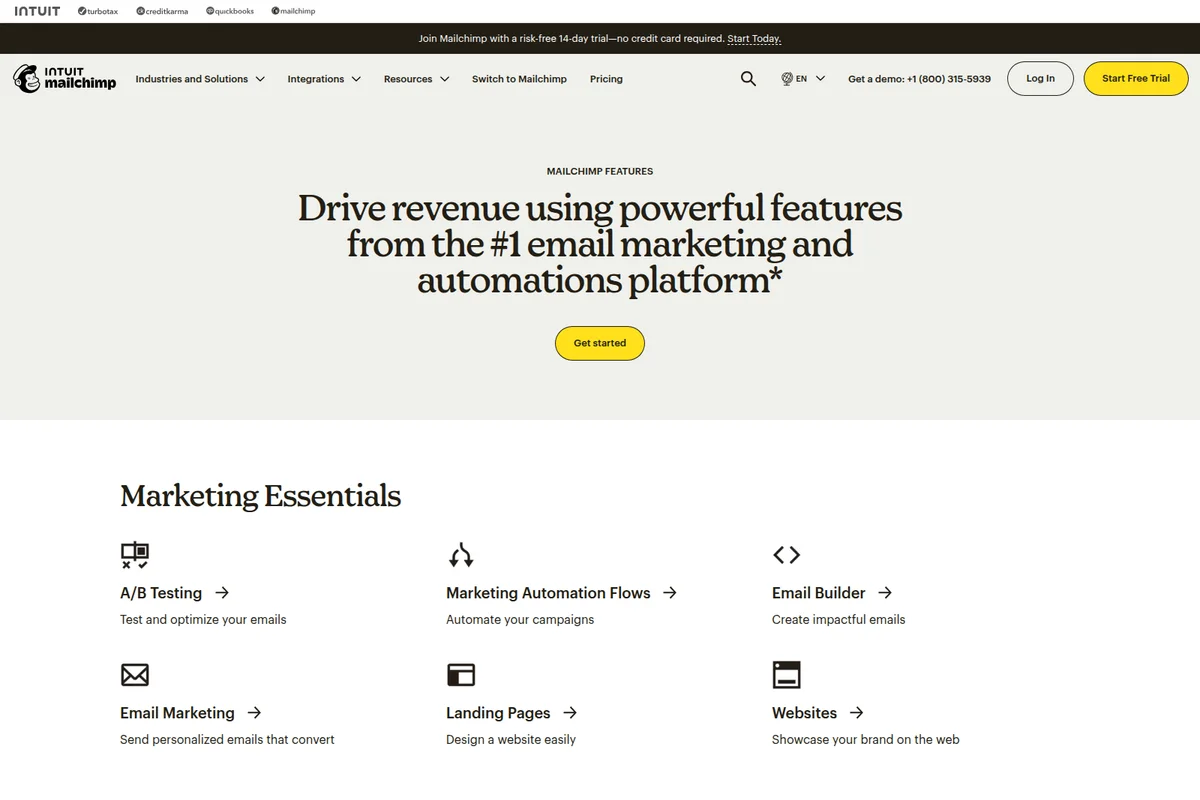The image size is (1200, 800).
Task: Open the EN language selector
Action: coord(803,78)
